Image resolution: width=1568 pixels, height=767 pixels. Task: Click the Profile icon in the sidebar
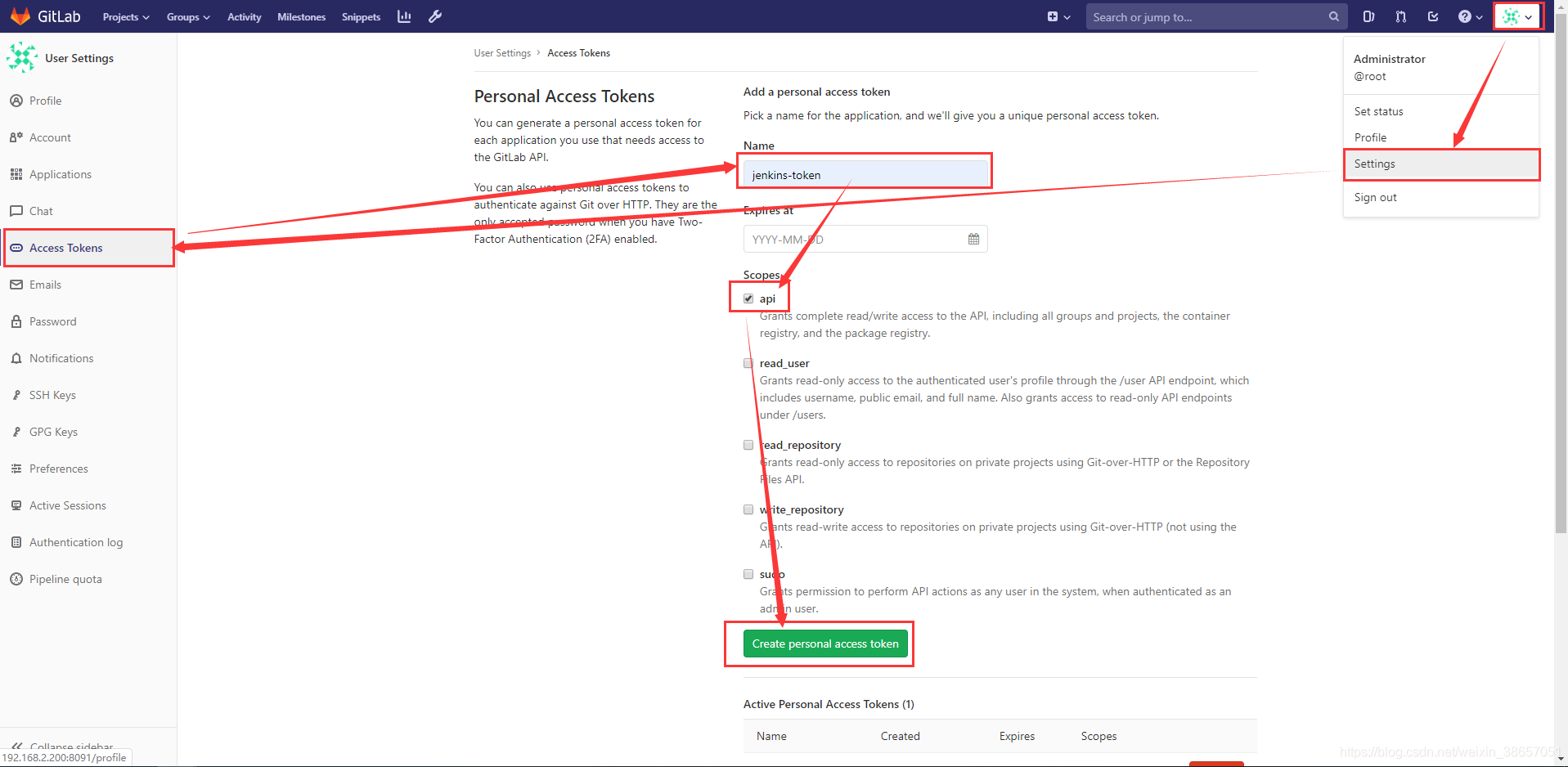click(x=16, y=101)
